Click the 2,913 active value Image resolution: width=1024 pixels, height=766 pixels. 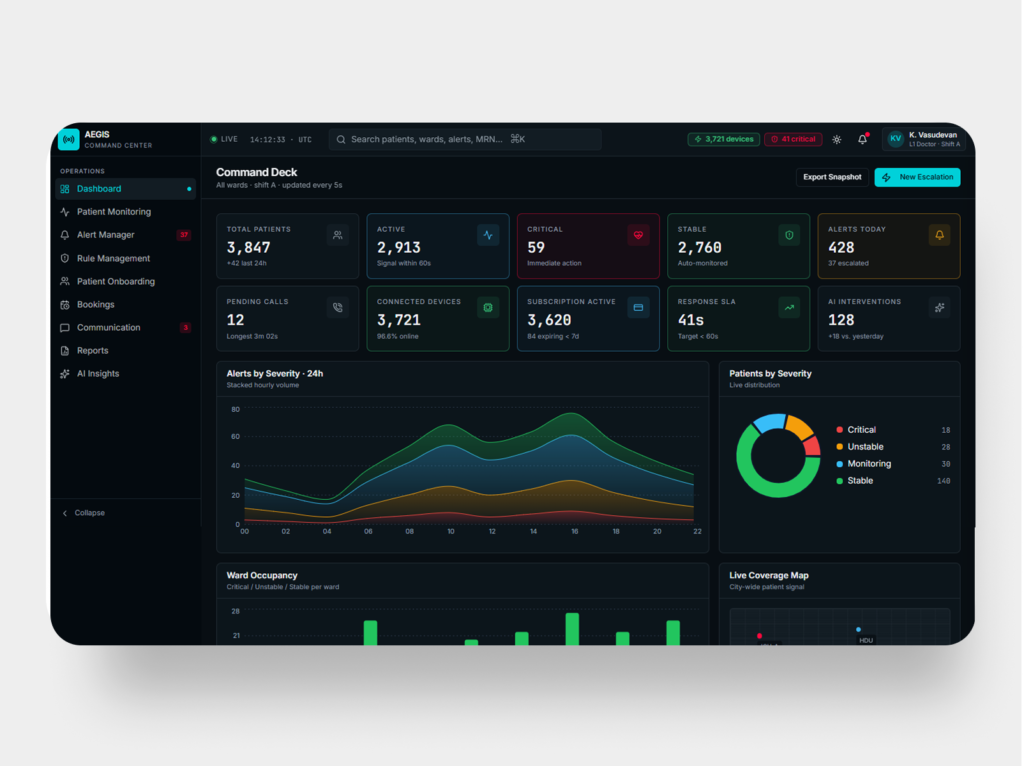coord(398,248)
